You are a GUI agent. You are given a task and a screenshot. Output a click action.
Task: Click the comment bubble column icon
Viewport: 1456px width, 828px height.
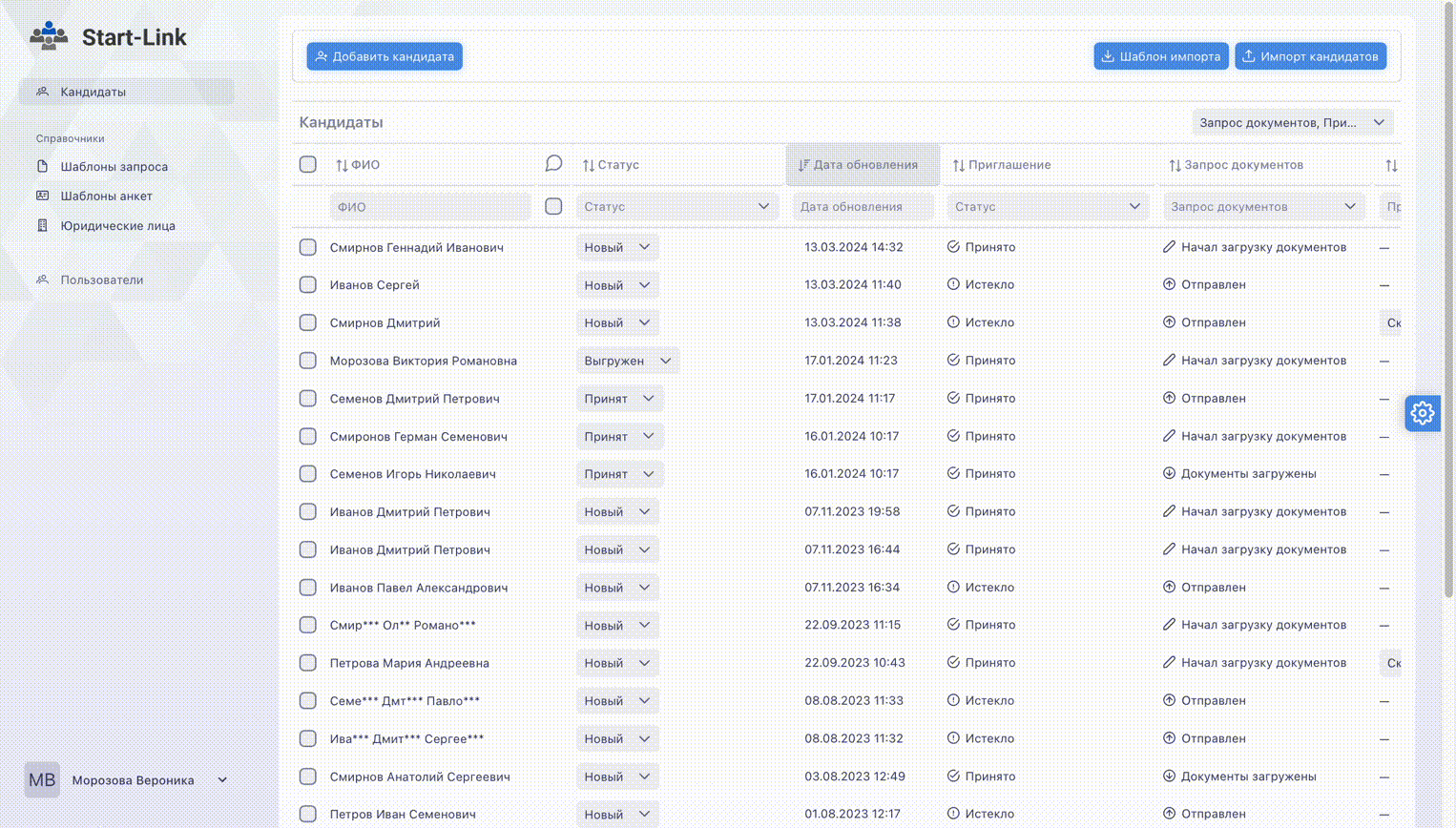point(553,164)
